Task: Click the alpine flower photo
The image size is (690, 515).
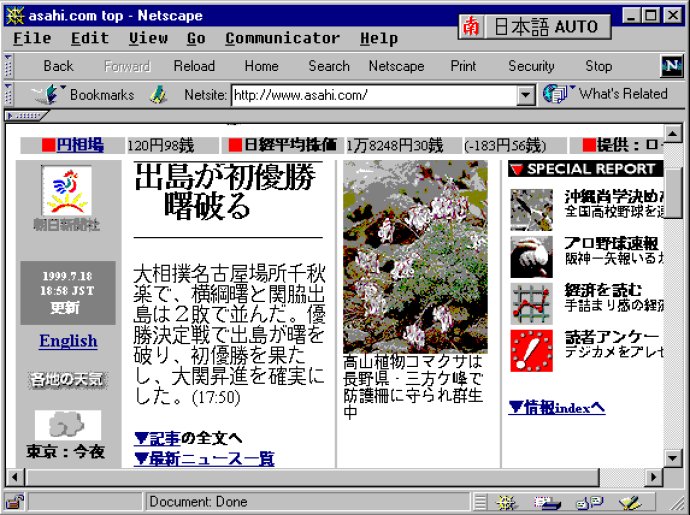Action: click(x=415, y=256)
